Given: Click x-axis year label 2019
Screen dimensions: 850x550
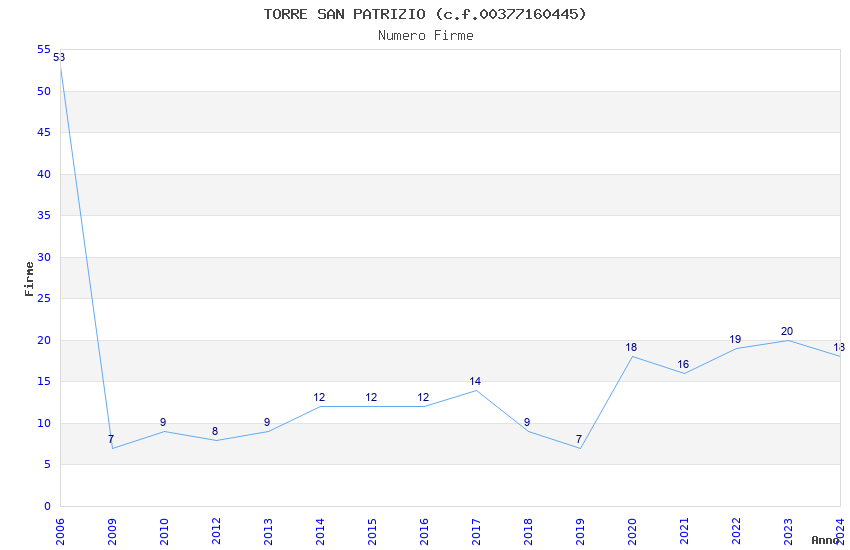Looking at the screenshot, I should click(x=581, y=532).
